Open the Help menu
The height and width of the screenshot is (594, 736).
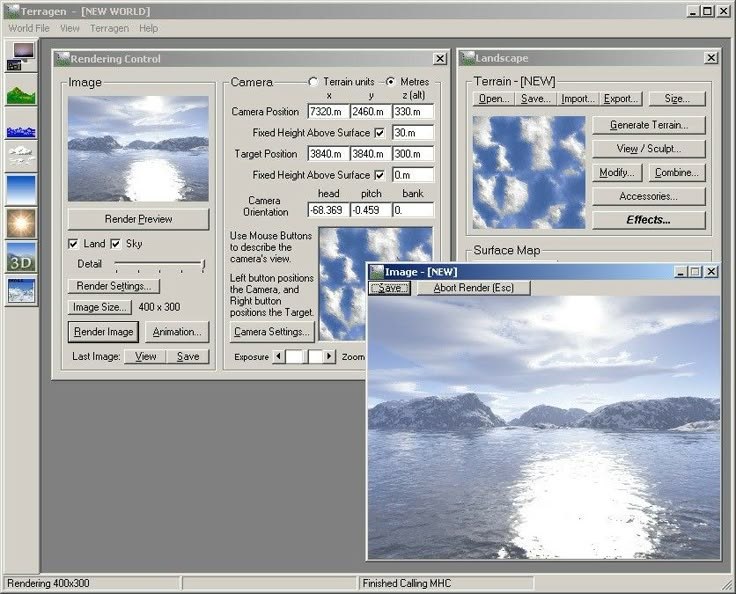pos(148,28)
